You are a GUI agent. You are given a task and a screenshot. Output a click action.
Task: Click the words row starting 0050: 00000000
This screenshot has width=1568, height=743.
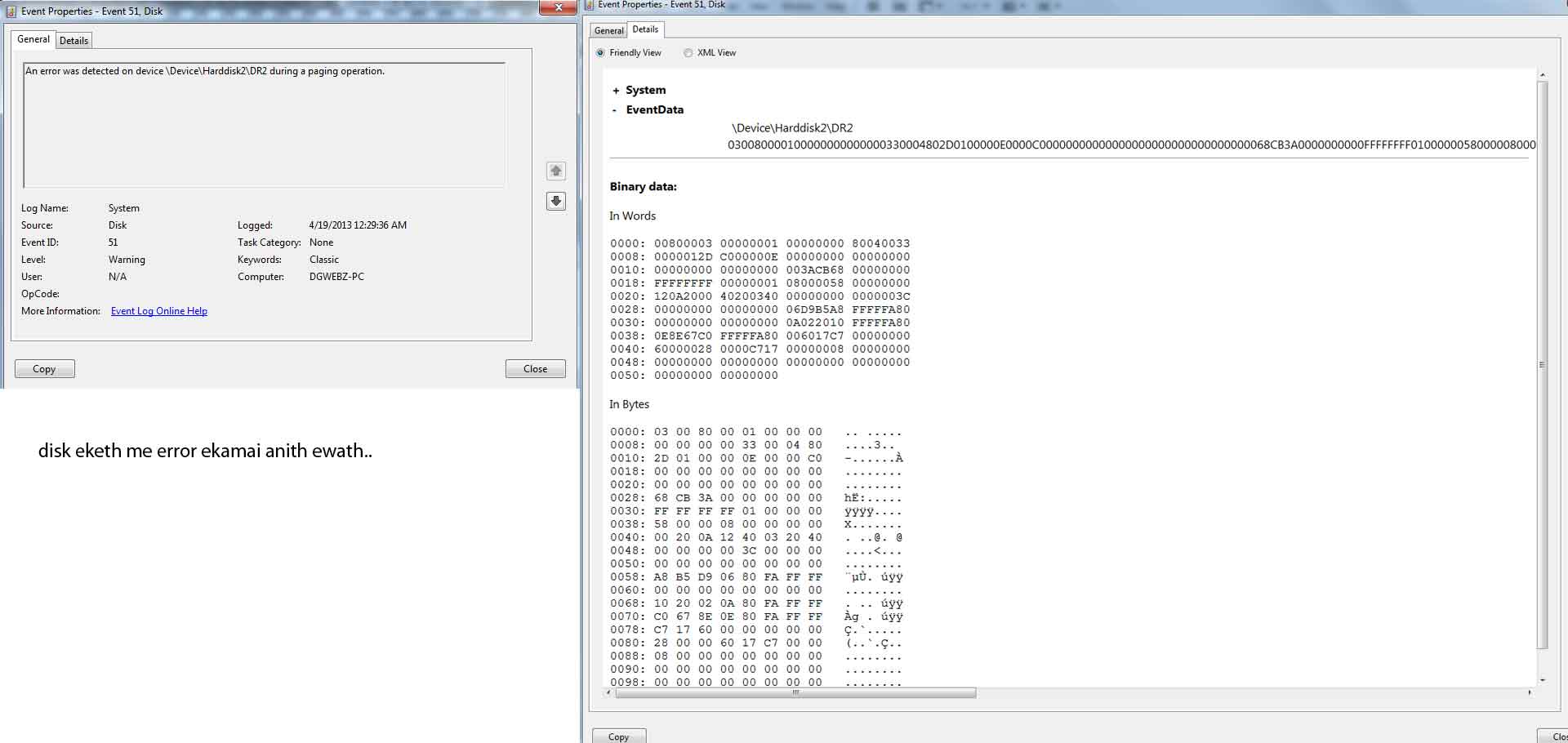tap(694, 376)
